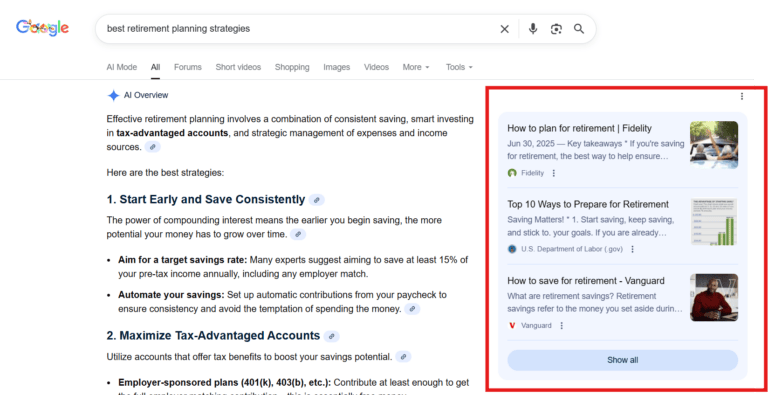
Task: Click the Fidelity article thumbnail image
Action: pyautogui.click(x=714, y=145)
